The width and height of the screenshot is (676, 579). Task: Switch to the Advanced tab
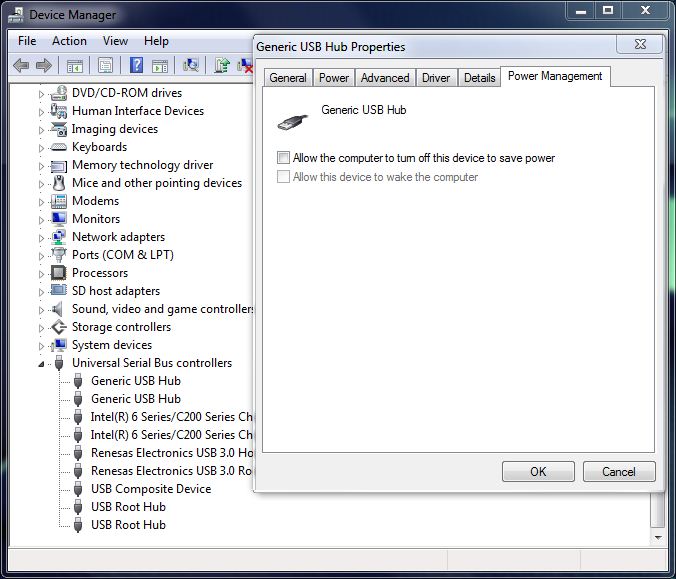click(385, 78)
